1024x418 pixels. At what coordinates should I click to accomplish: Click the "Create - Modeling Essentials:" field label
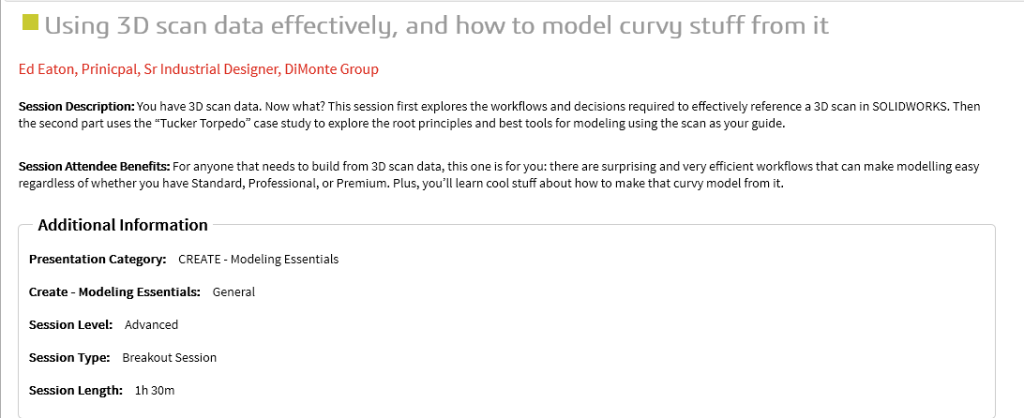pyautogui.click(x=115, y=292)
